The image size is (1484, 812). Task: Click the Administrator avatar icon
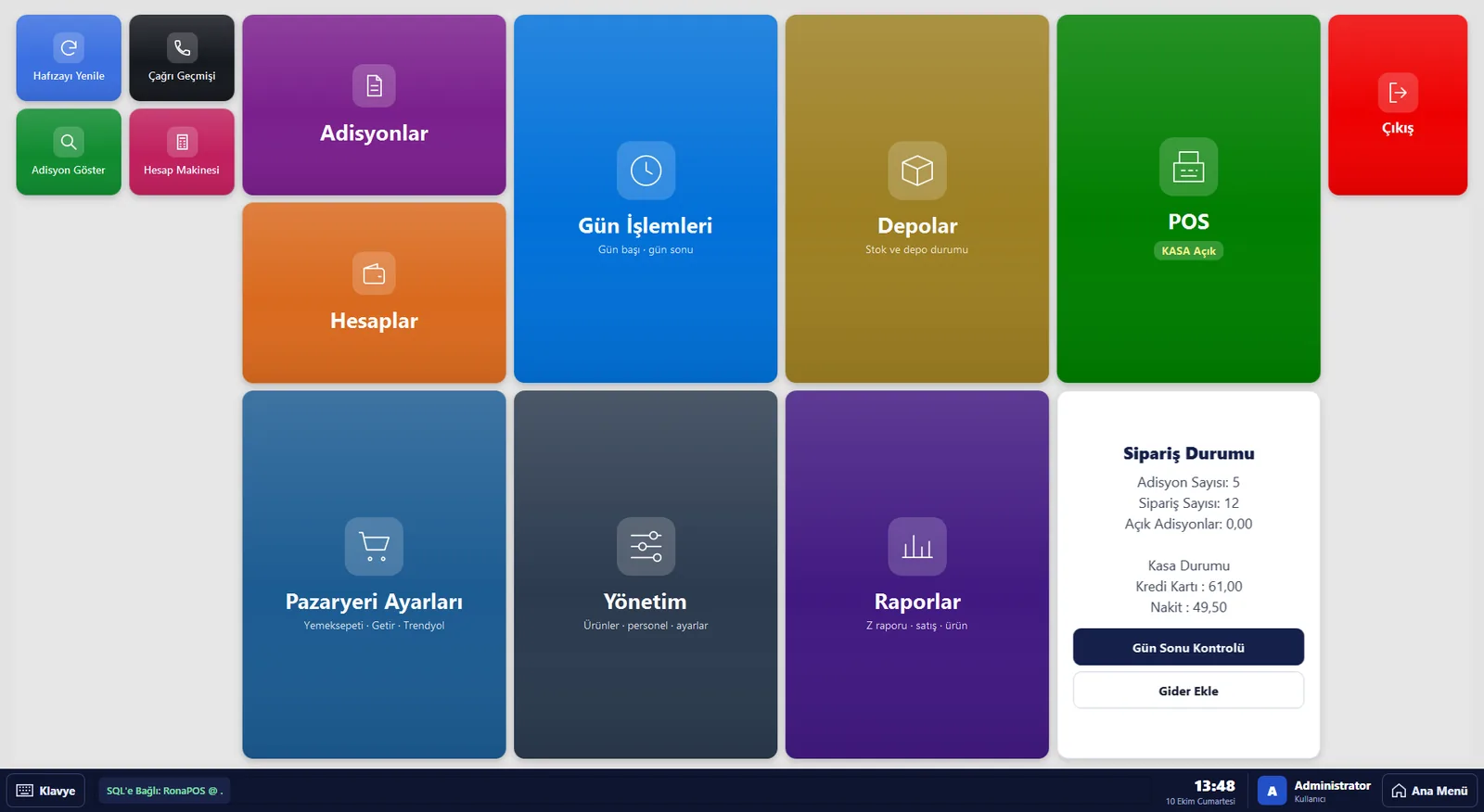tap(1272, 791)
